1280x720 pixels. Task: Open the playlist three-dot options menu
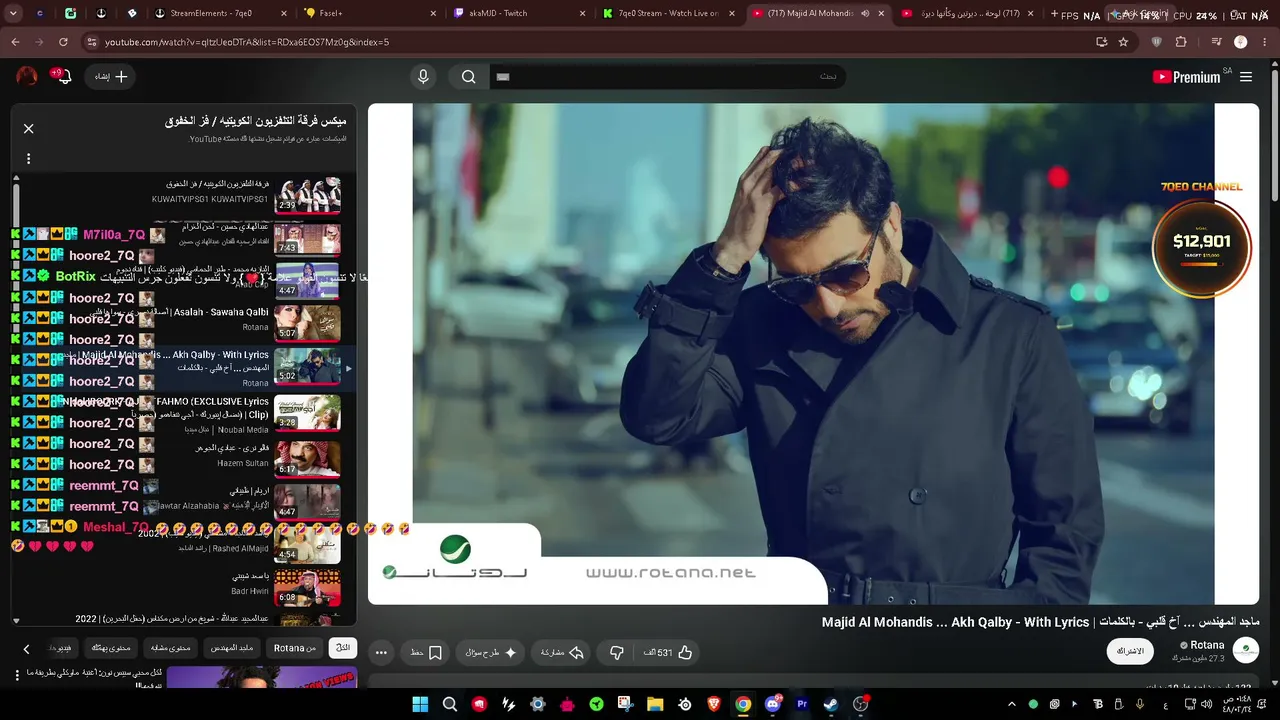click(x=28, y=158)
